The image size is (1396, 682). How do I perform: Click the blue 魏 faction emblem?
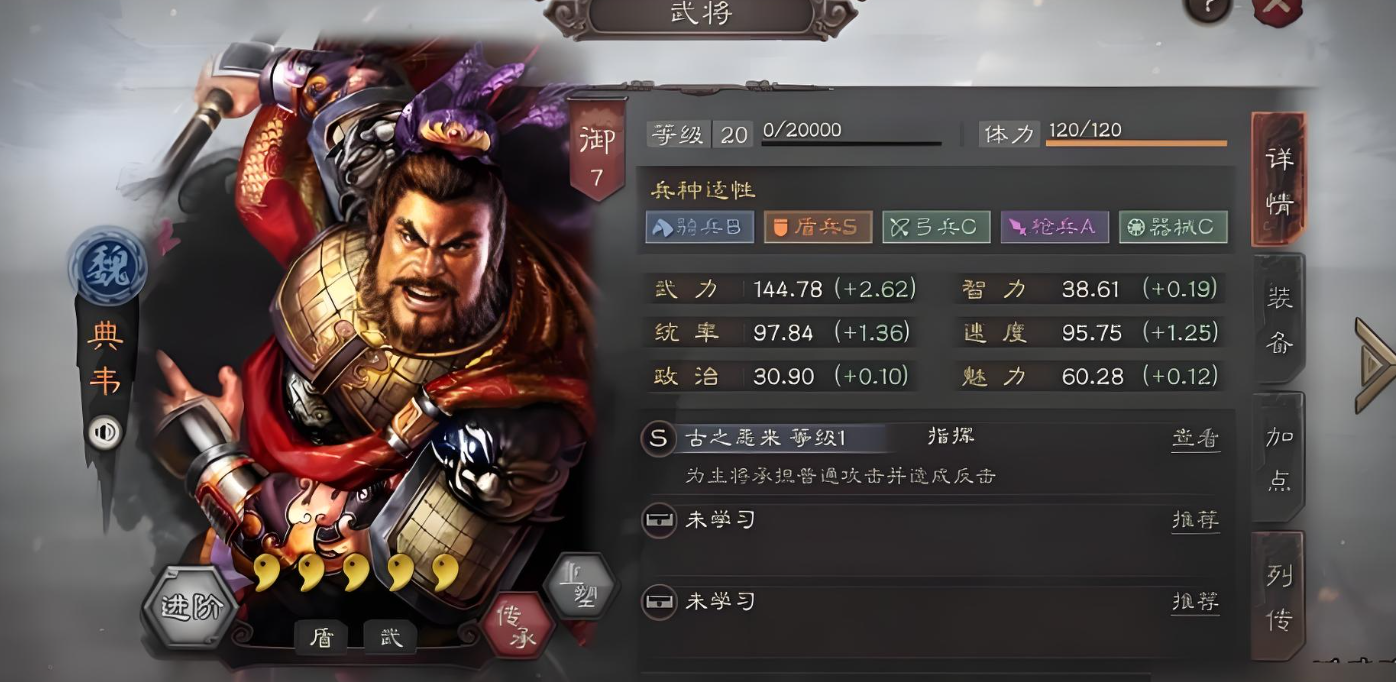point(107,267)
